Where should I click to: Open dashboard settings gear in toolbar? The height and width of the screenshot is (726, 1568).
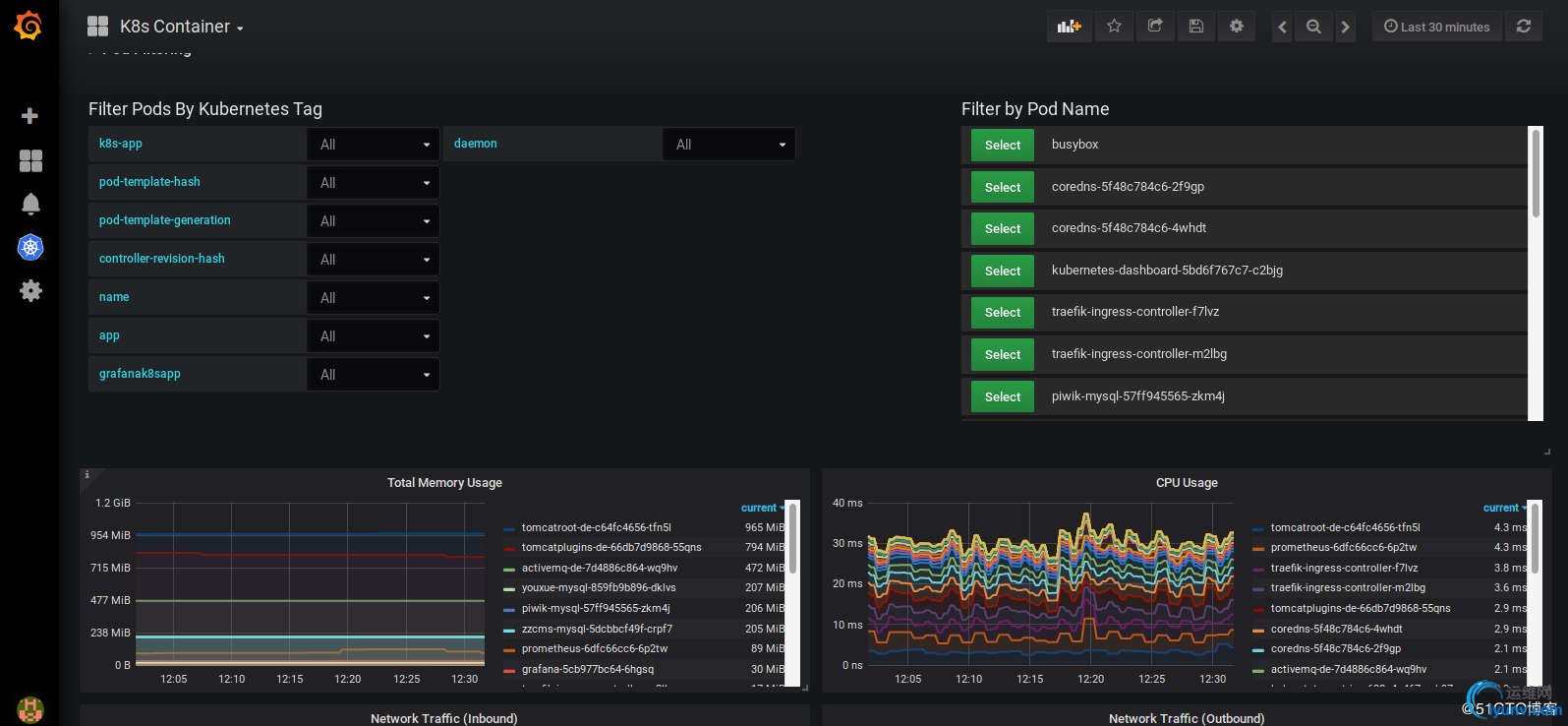point(1237,27)
